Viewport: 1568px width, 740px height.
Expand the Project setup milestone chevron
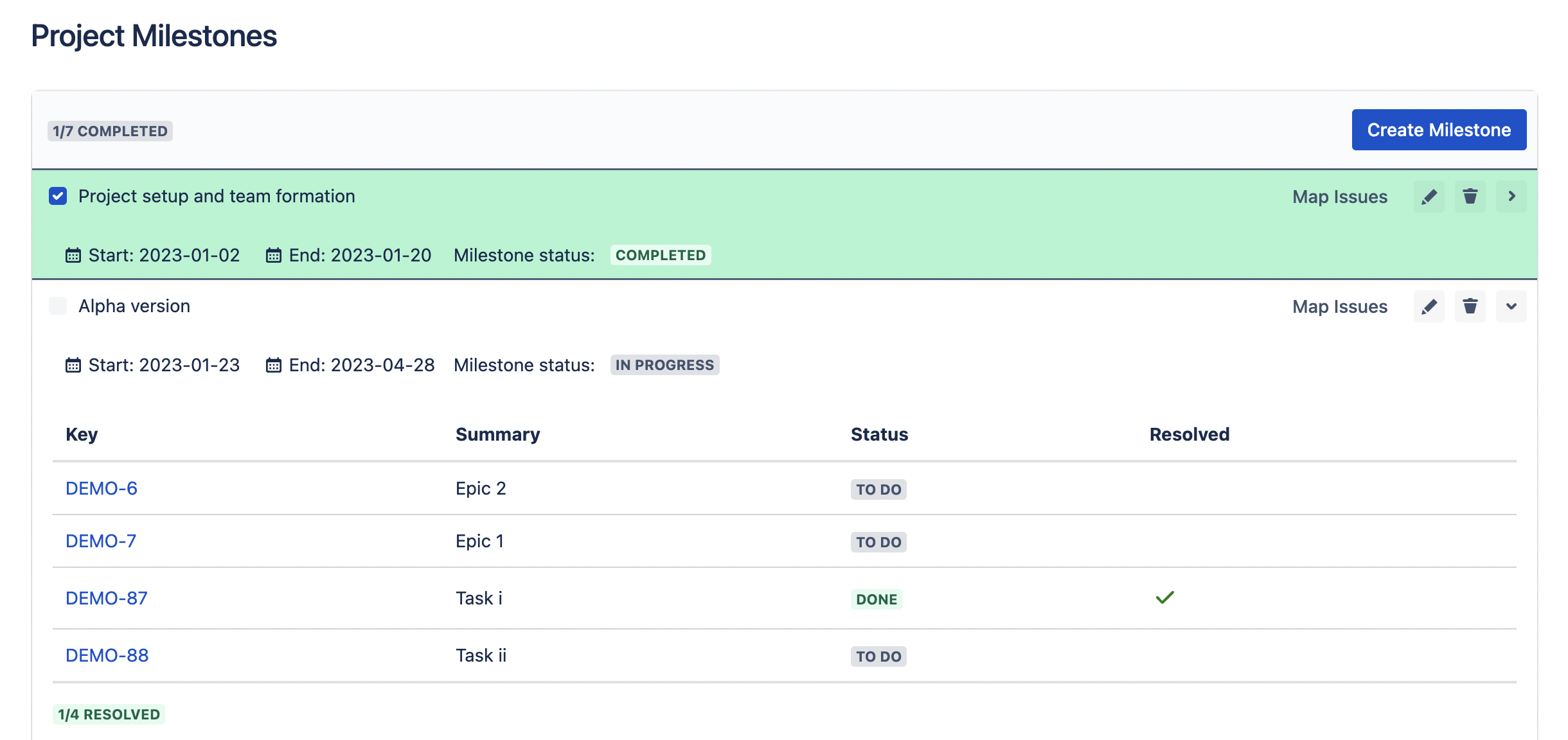(x=1511, y=197)
